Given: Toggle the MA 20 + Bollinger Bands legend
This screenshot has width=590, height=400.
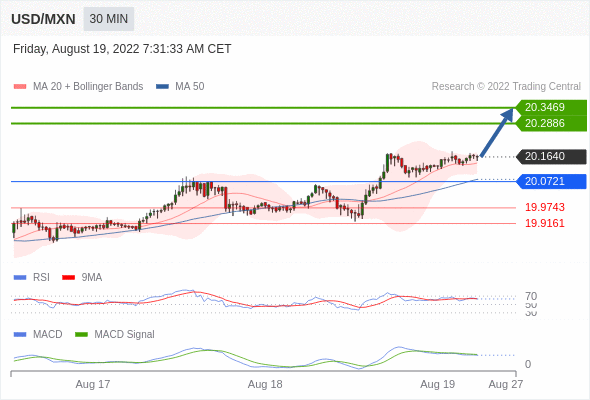Looking at the screenshot, I should point(78,87).
